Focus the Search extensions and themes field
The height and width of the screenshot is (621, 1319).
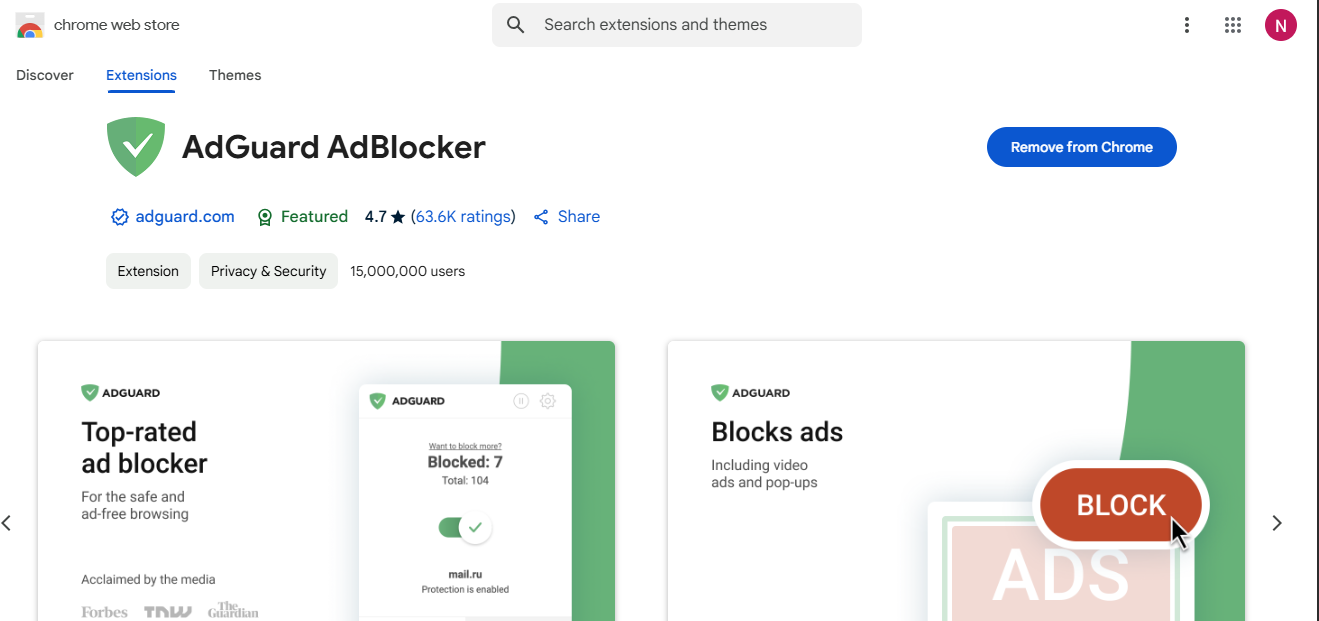pos(690,25)
